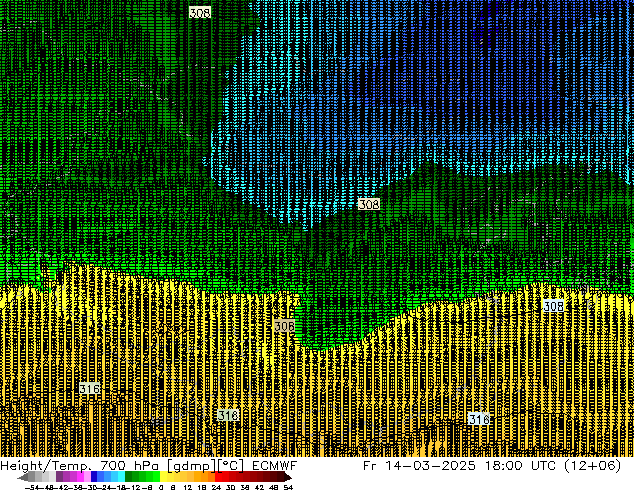Image resolution: width=634 pixels, height=490 pixels.
Task: Click the rightmost 316 contour label
Action: click(479, 419)
